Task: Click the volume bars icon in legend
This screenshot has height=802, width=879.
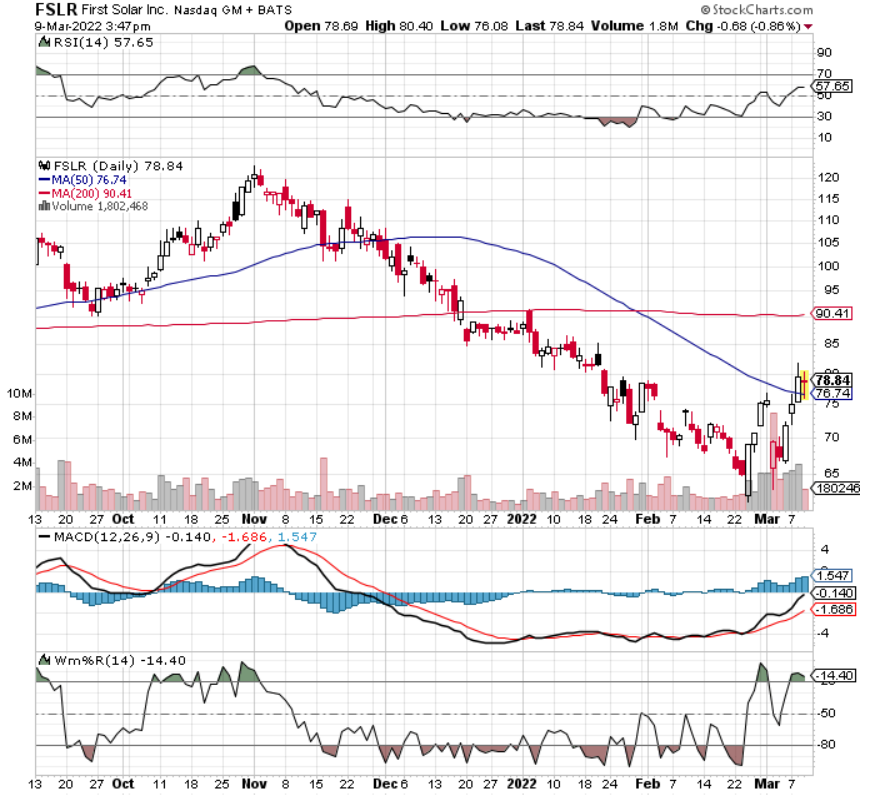Action: coord(43,206)
